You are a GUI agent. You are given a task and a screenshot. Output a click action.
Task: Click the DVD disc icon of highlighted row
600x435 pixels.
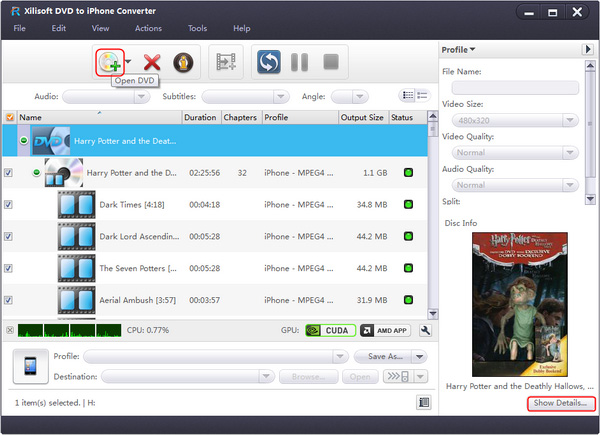click(x=51, y=141)
